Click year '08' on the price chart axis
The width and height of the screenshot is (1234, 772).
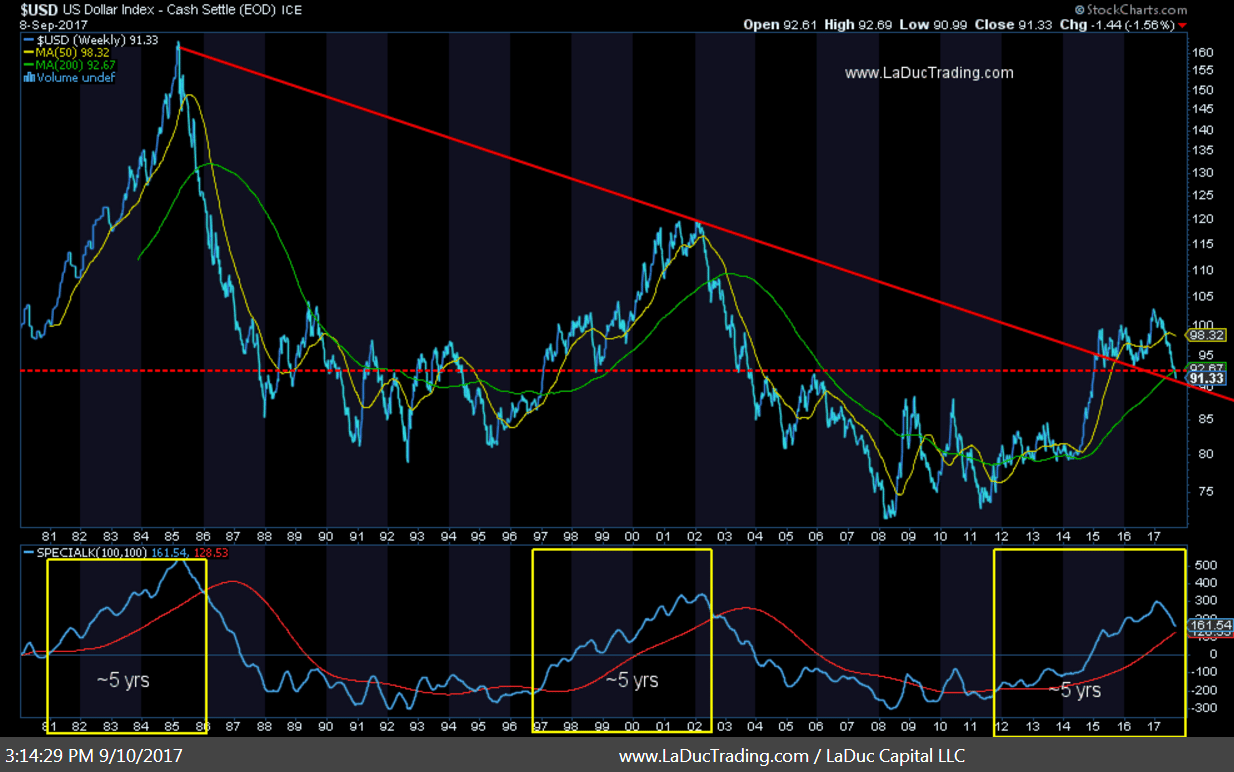pyautogui.click(x=878, y=537)
